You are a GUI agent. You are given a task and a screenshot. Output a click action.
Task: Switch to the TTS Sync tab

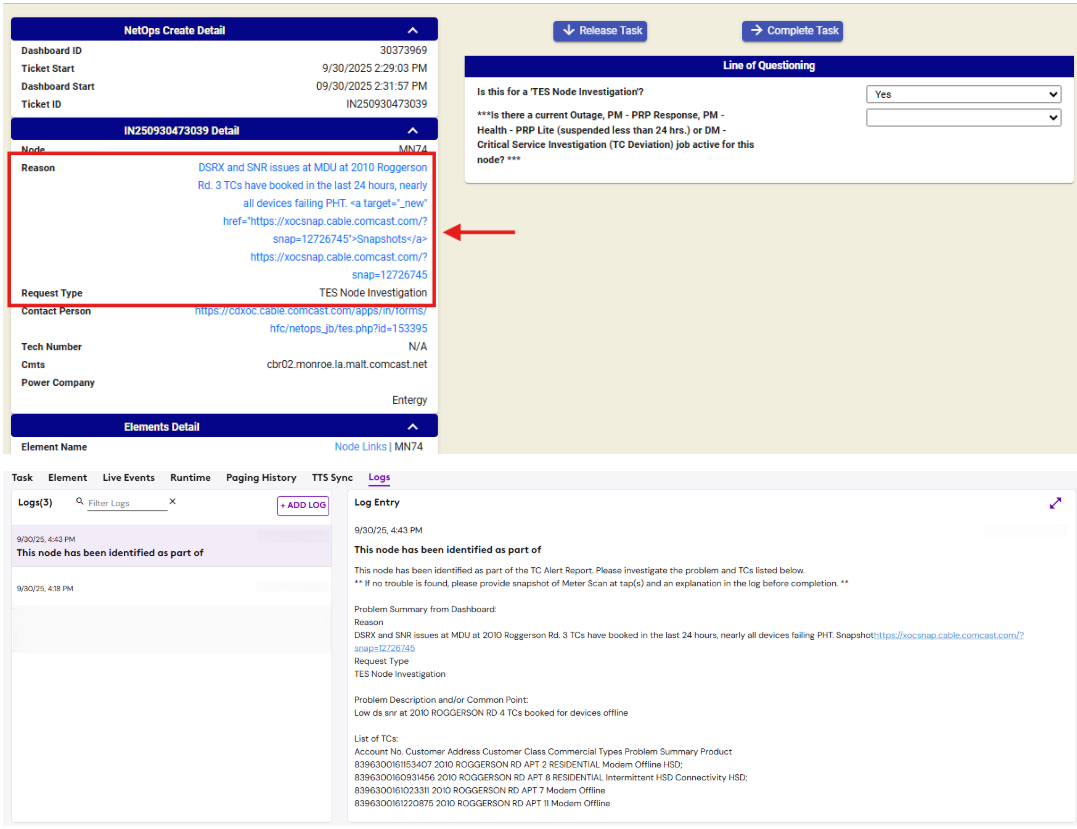tap(332, 478)
